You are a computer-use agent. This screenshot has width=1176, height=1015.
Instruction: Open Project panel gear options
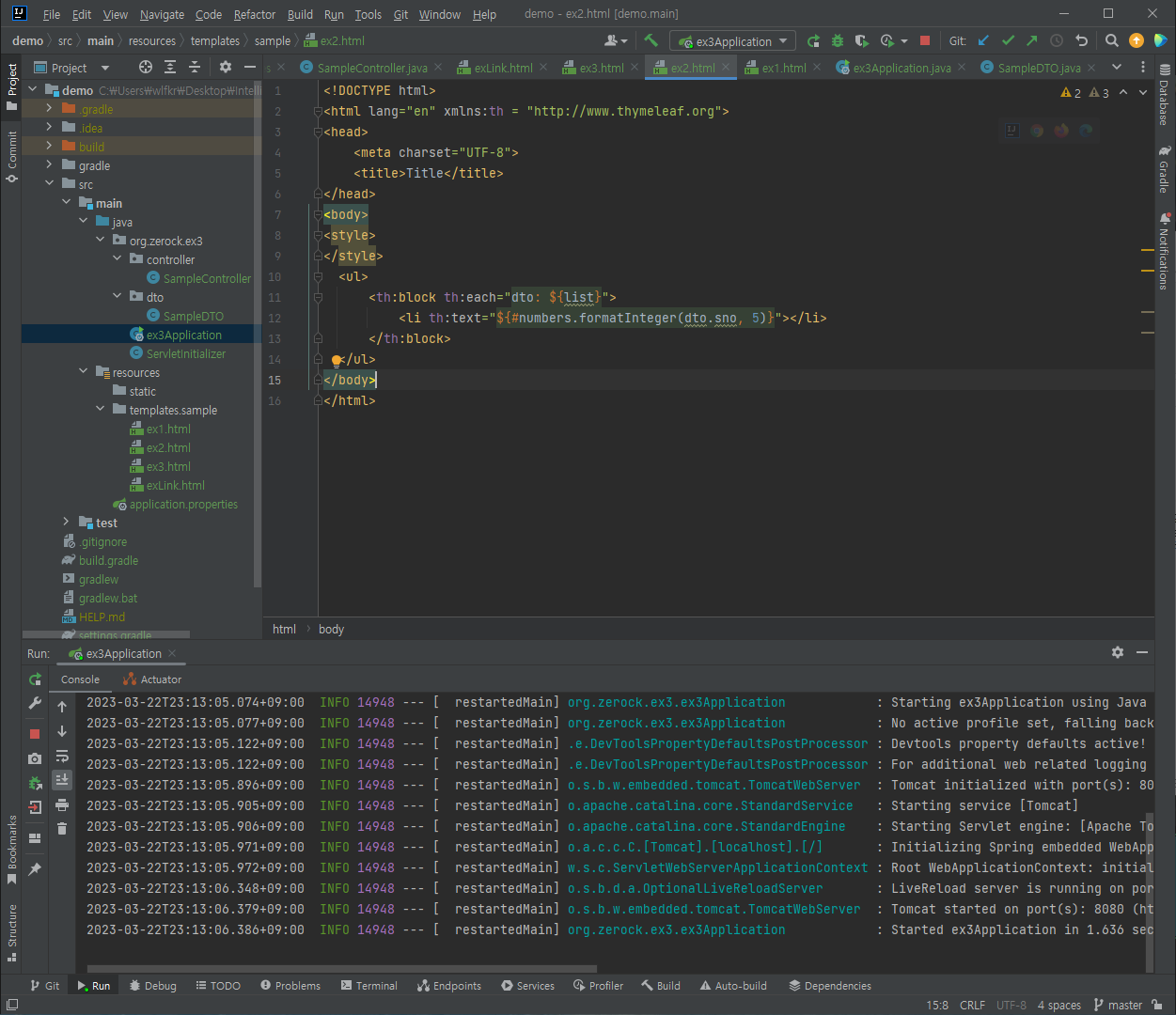225,67
